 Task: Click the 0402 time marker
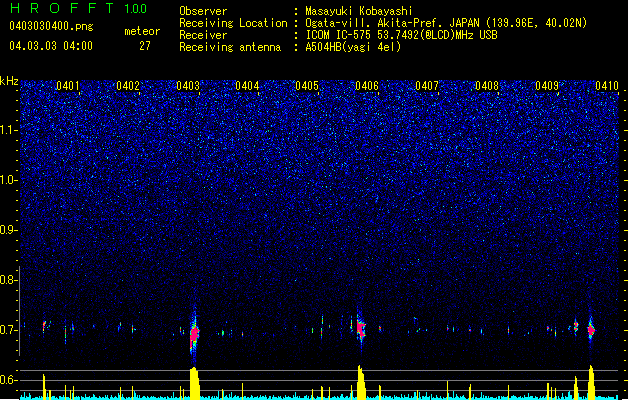click(x=128, y=85)
